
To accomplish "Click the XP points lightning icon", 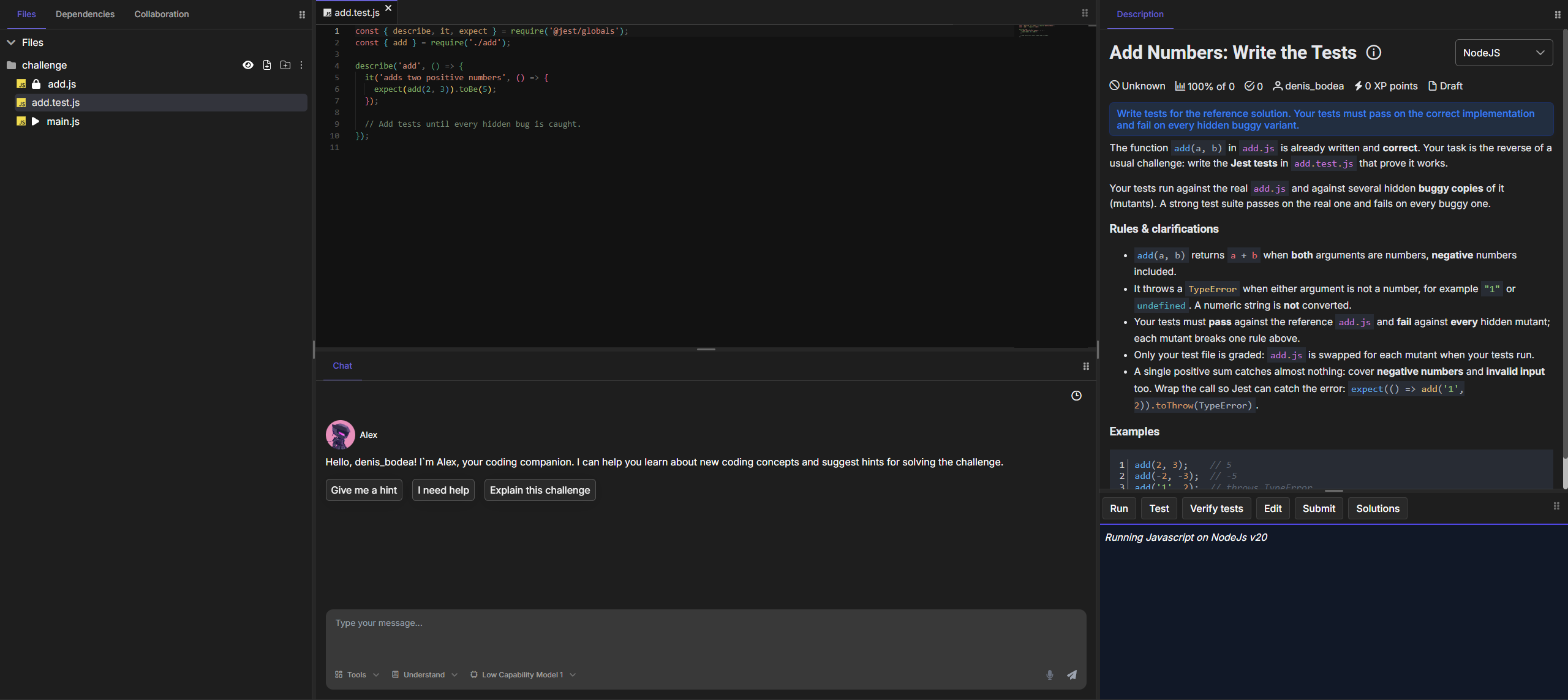I will (1358, 86).
